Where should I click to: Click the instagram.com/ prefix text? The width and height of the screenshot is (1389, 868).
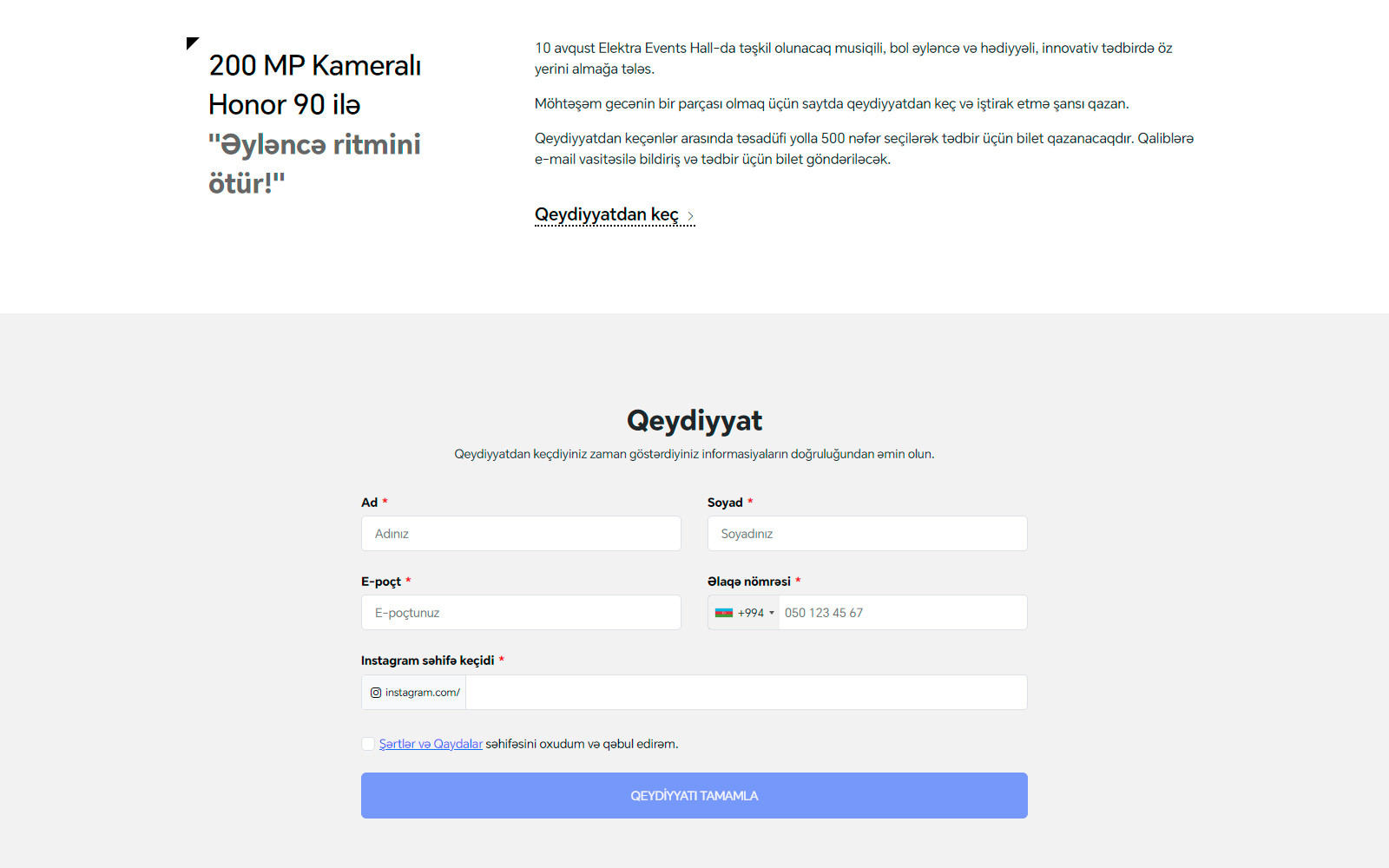coord(422,693)
